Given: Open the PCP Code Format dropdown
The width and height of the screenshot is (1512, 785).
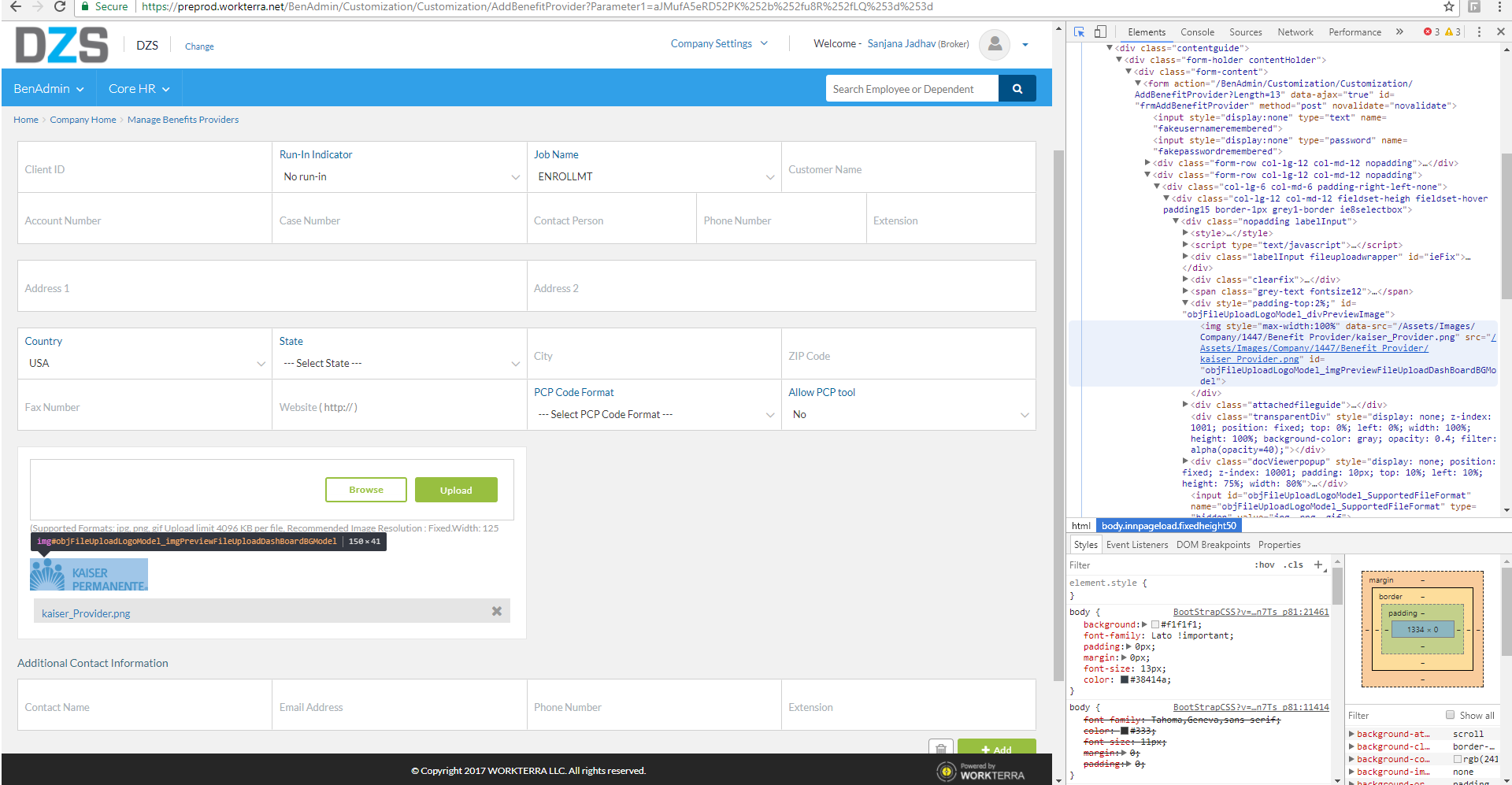Looking at the screenshot, I should tap(654, 414).
